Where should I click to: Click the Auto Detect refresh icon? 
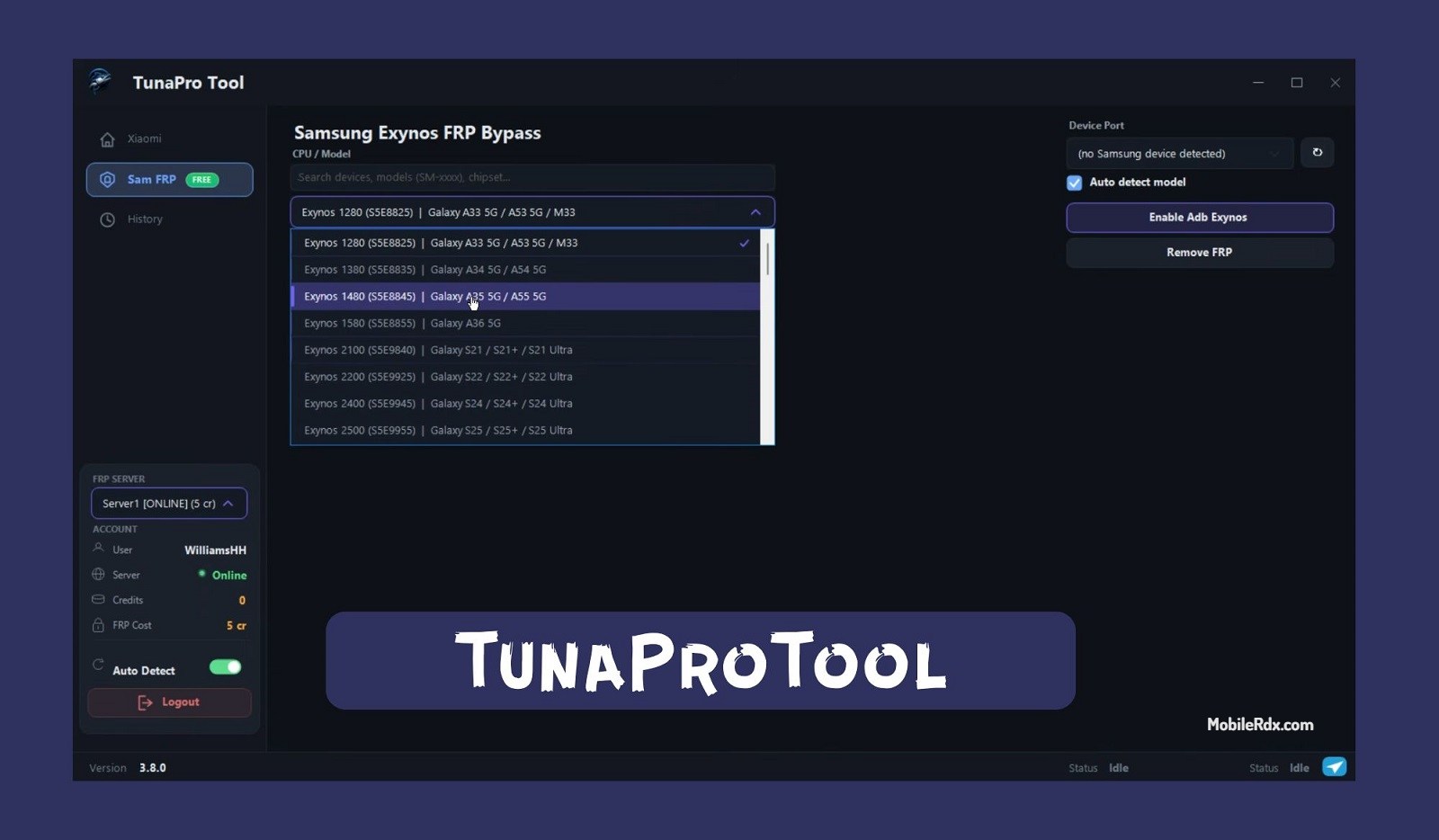click(x=98, y=665)
